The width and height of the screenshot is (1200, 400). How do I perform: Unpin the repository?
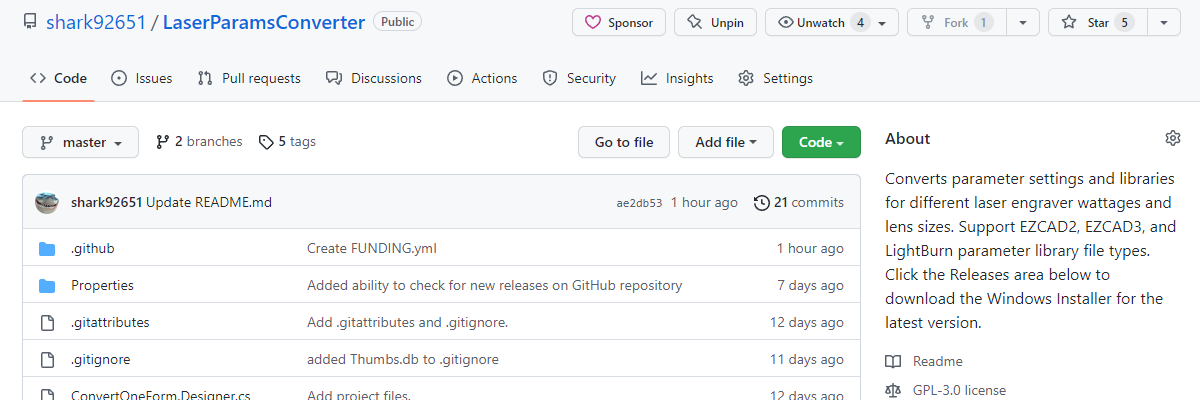click(715, 22)
